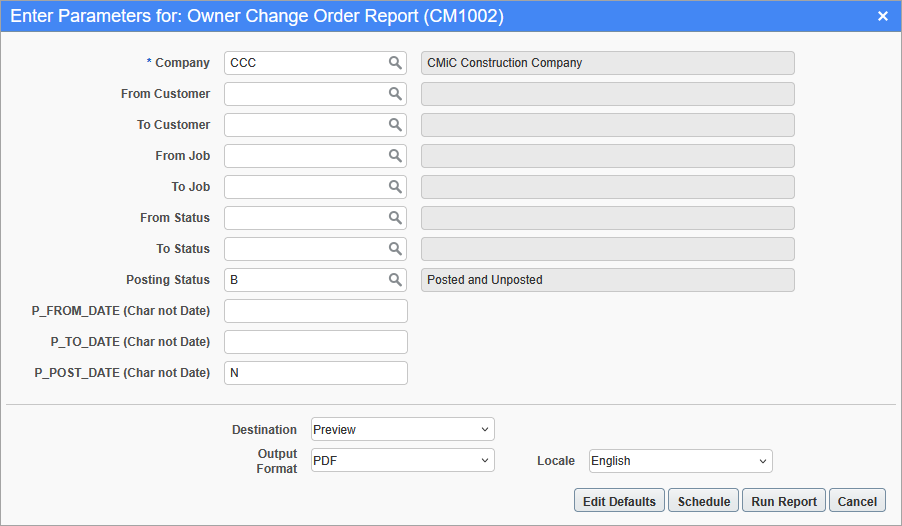Click the 'CMiC Construction Company' description box
Viewport: 902px width, 526px height.
[607, 63]
